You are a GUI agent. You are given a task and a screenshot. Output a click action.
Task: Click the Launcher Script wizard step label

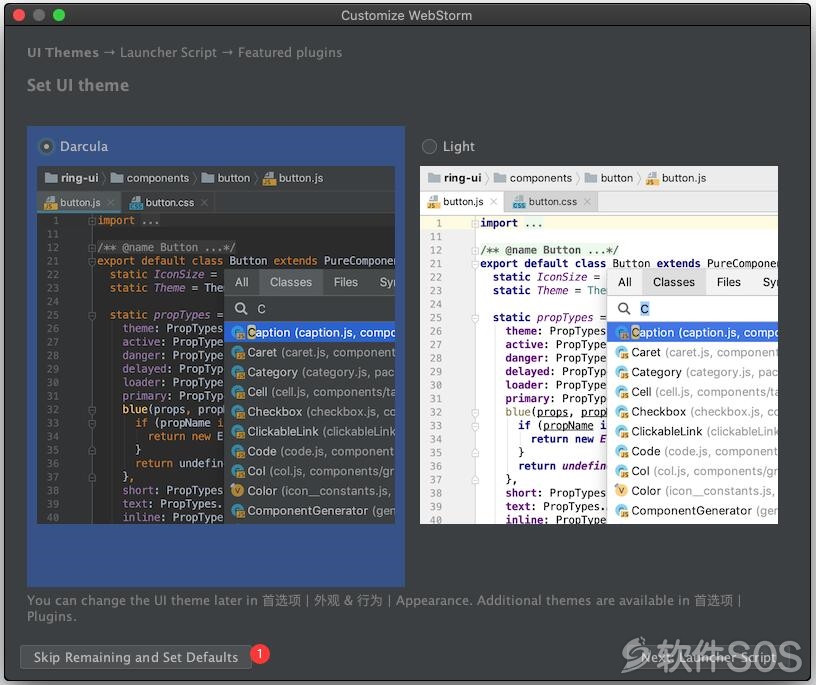(x=168, y=53)
